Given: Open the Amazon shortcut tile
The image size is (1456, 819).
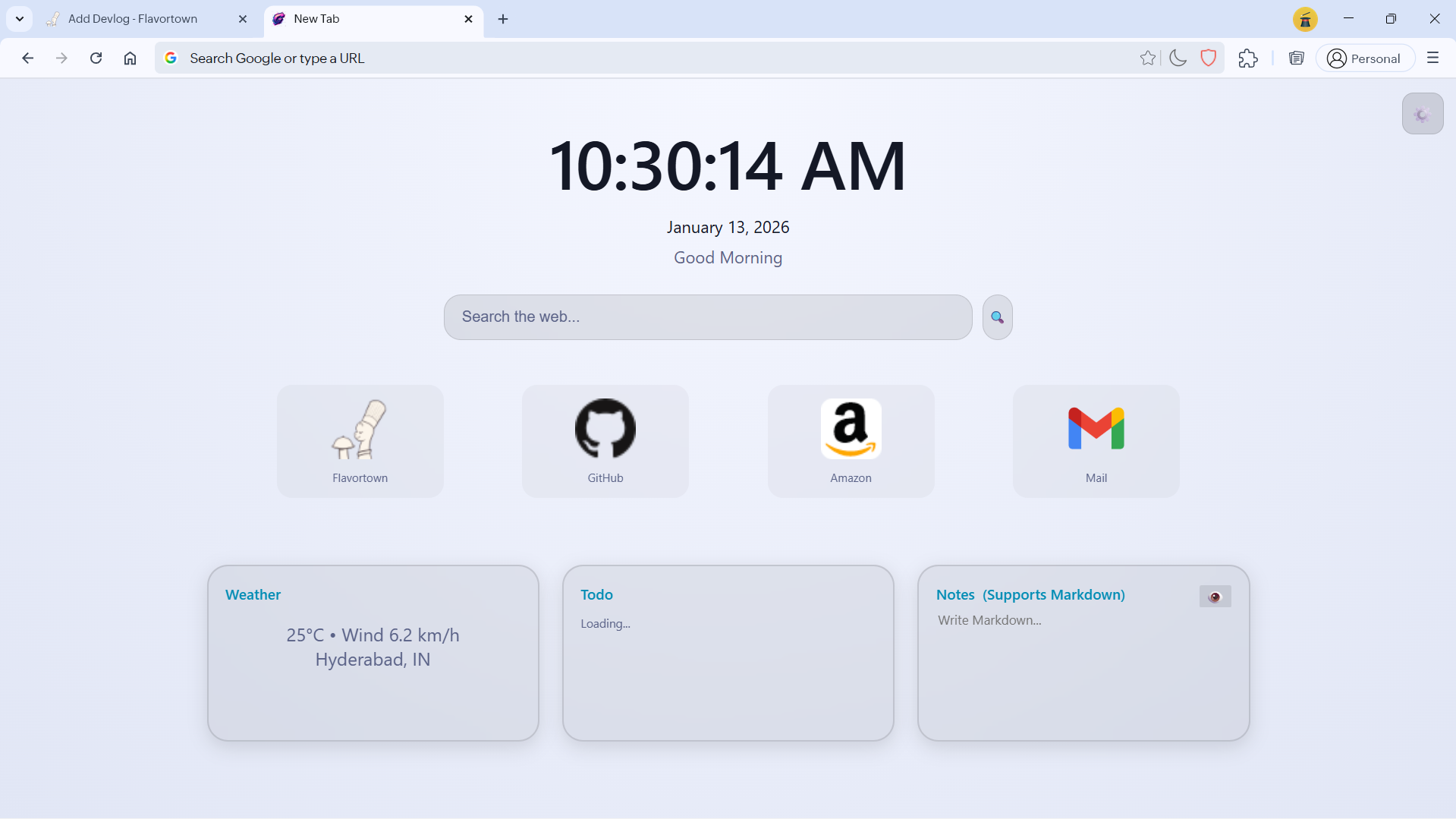Looking at the screenshot, I should coord(851,441).
